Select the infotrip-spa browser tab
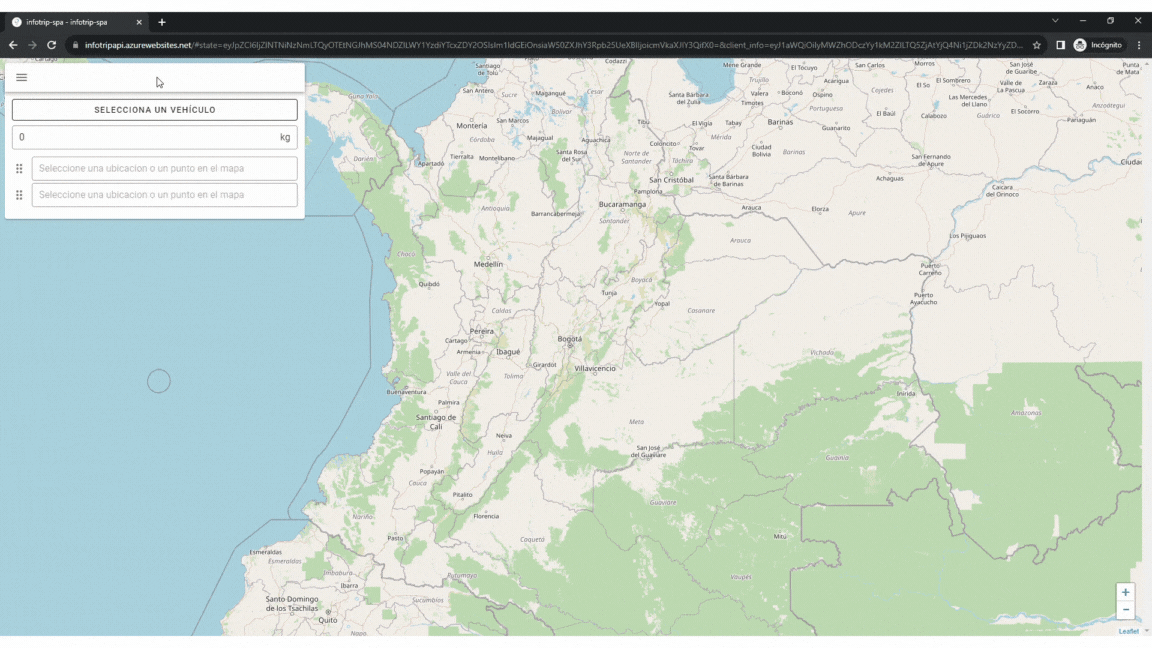 (68, 22)
